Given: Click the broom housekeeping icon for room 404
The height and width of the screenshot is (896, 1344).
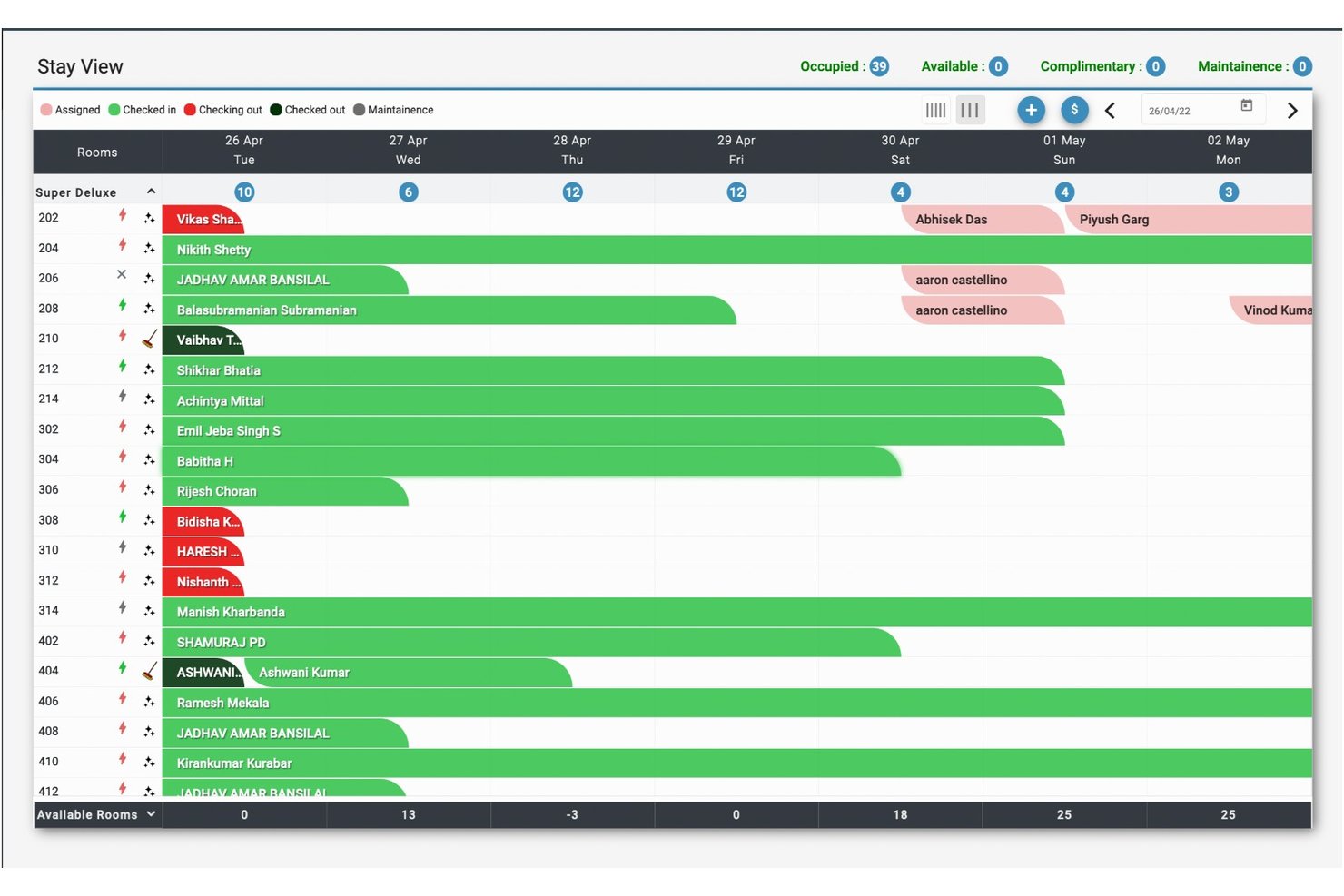Looking at the screenshot, I should tap(150, 671).
